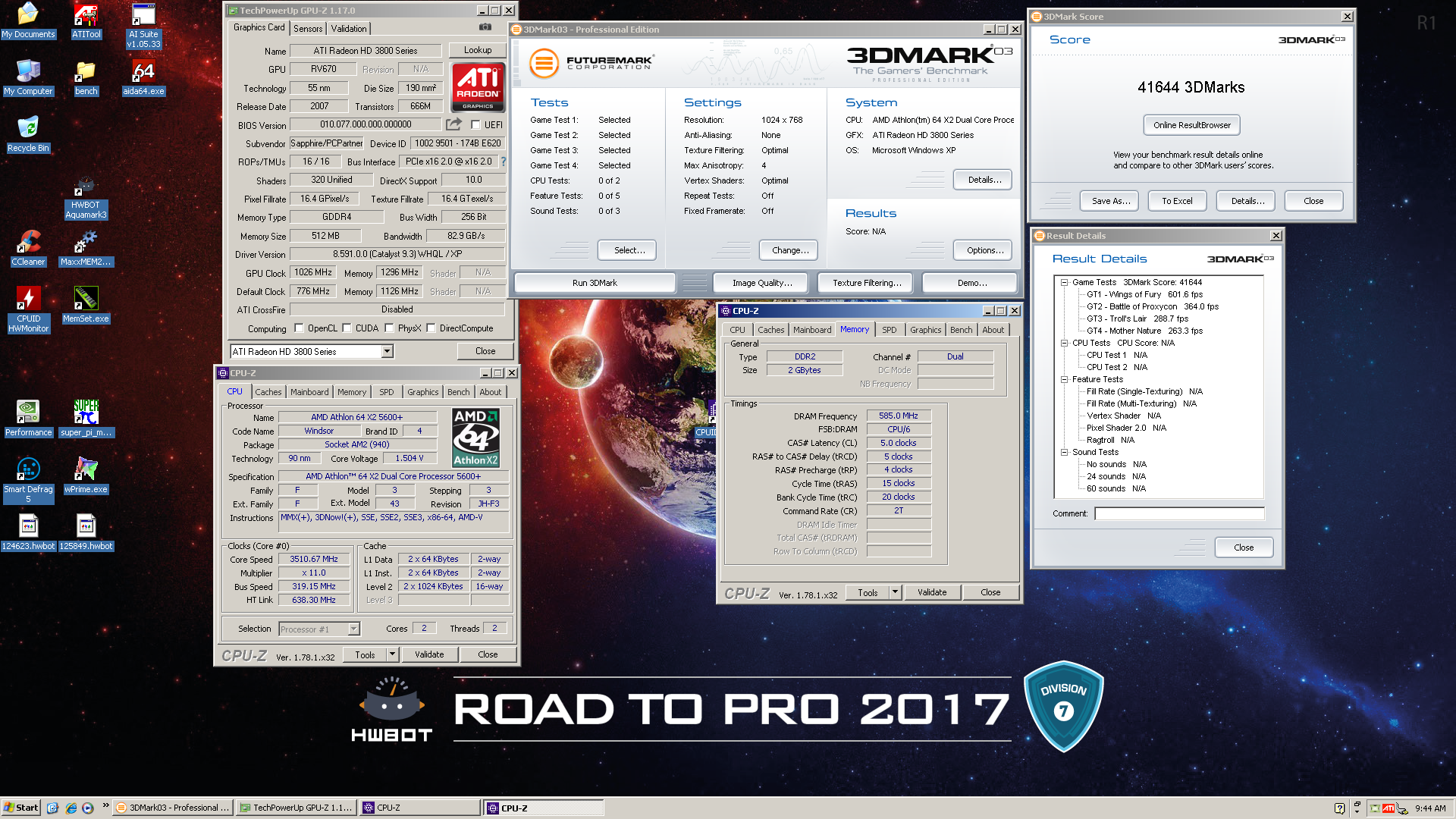Toggle the UEFI checkbox in GPU-Z
This screenshot has height=819, width=1456.
pos(475,124)
